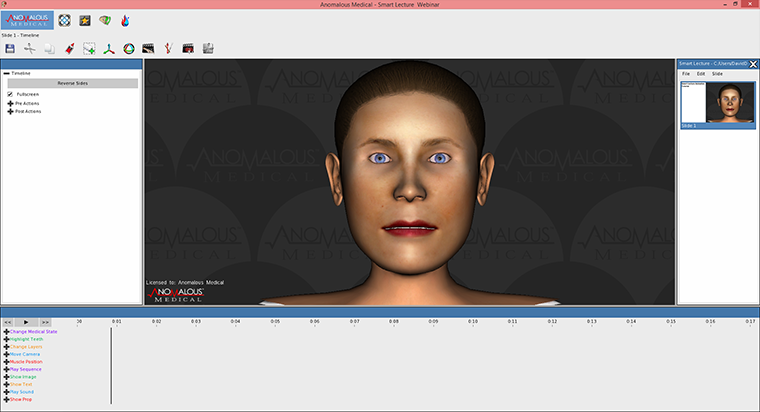Add a Highlight Teeth action
This screenshot has width=760, height=412.
point(6,339)
